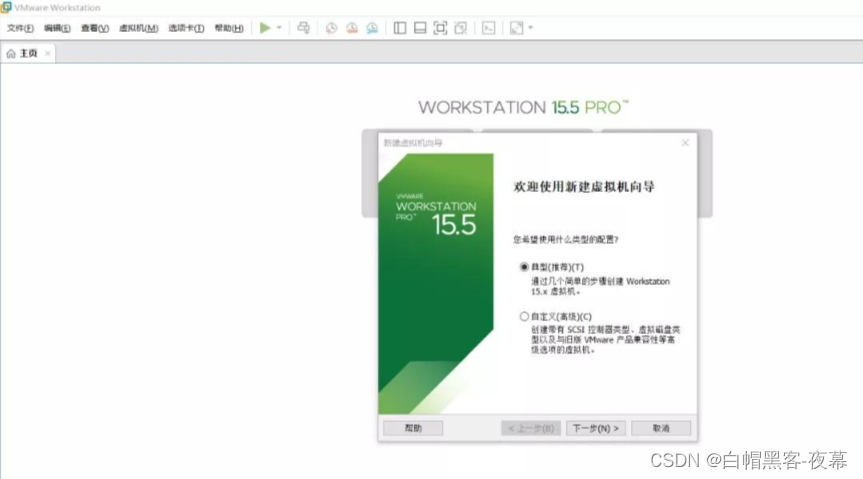Toggle the library sidebar view icon
863x479 pixels.
[400, 28]
